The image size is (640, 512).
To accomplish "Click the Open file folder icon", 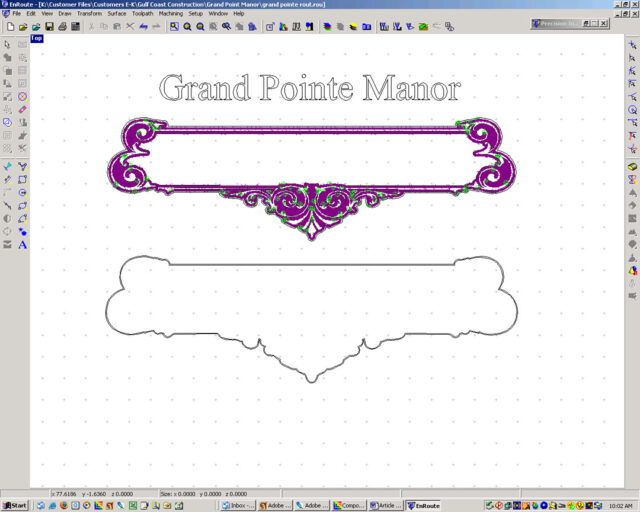I will [x=22, y=27].
